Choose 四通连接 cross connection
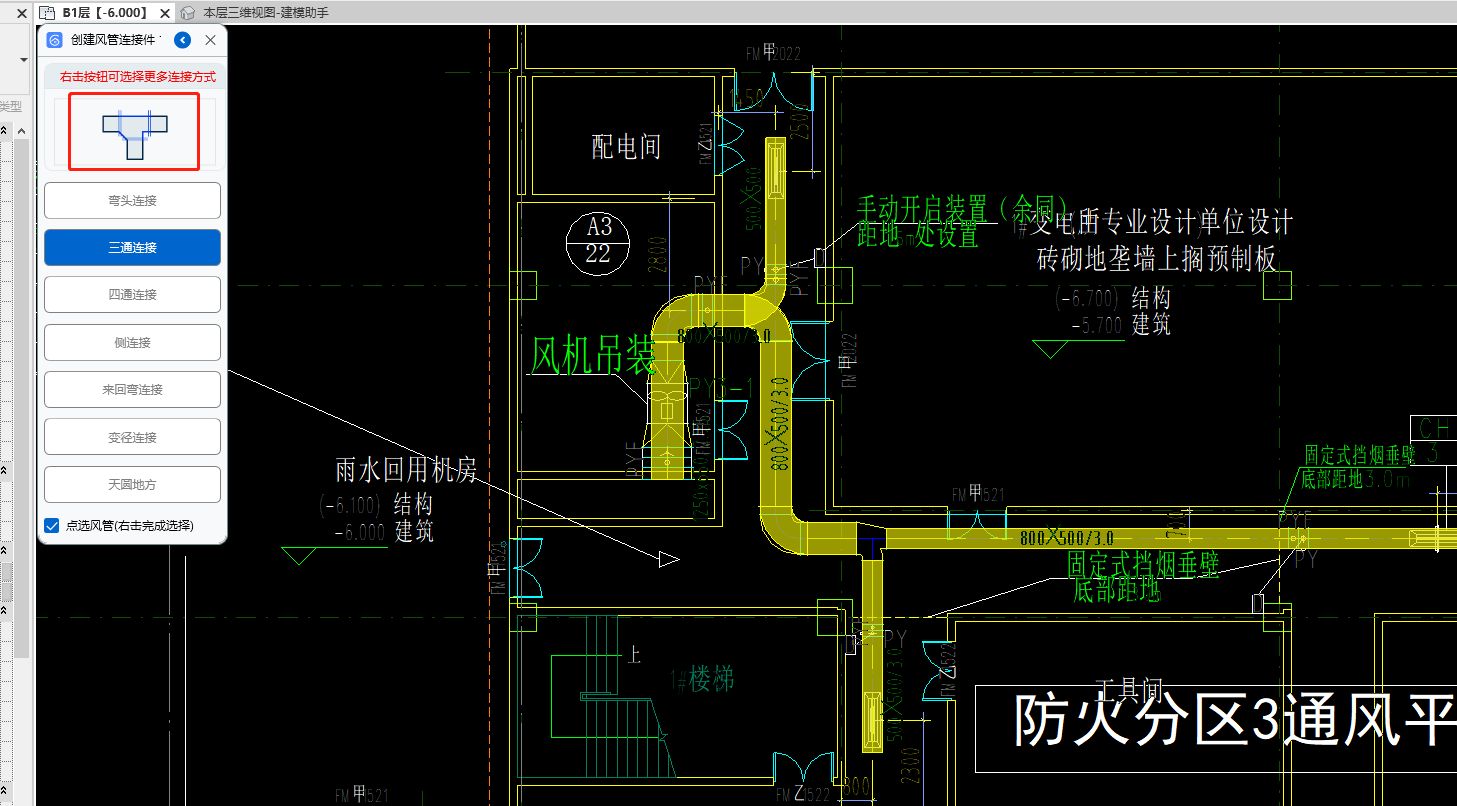1457x806 pixels. tap(132, 295)
